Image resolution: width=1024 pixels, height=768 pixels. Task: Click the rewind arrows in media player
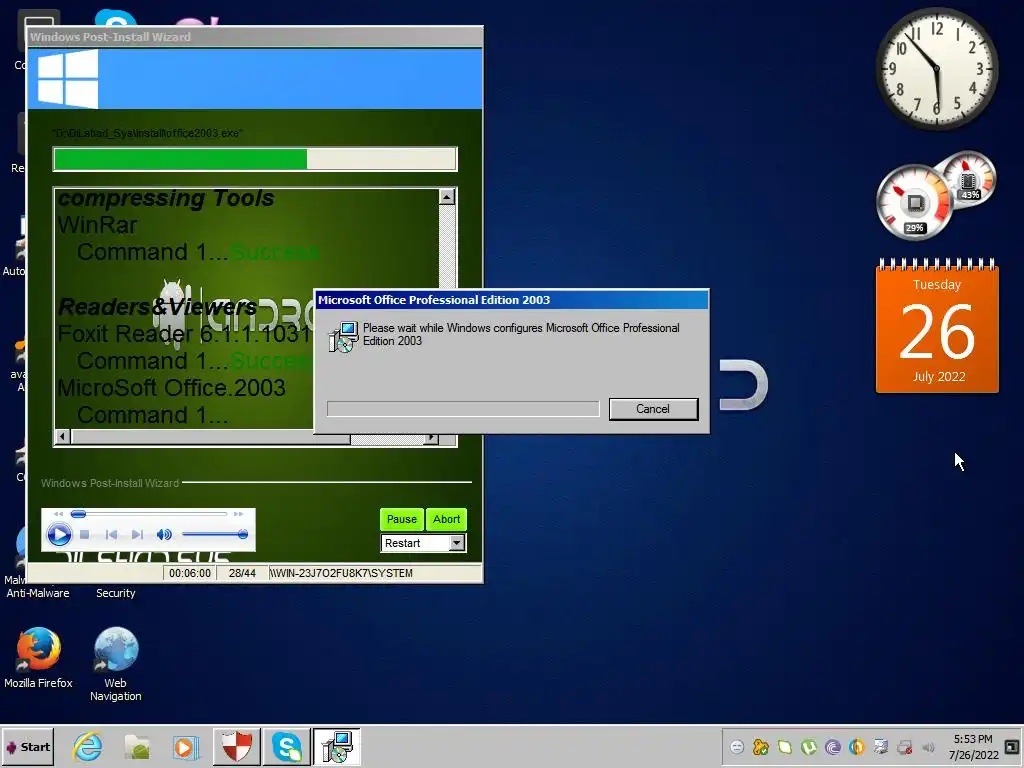(58, 514)
